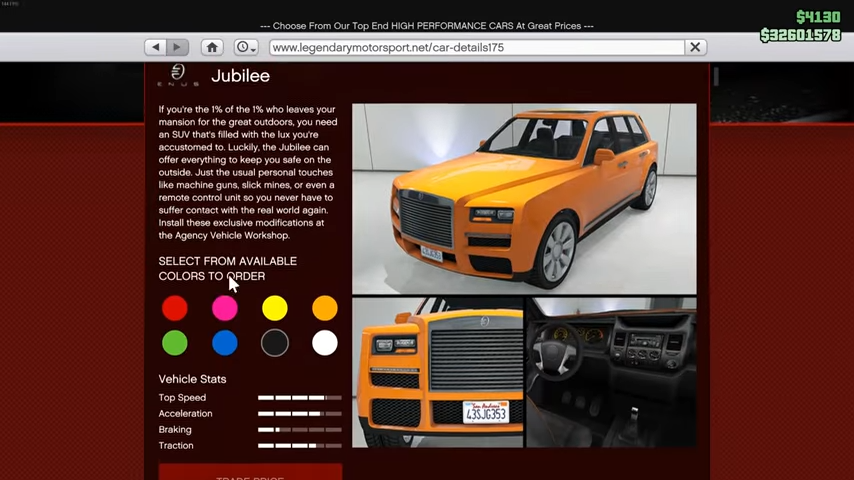Go back with the browser back arrow

pos(156,47)
